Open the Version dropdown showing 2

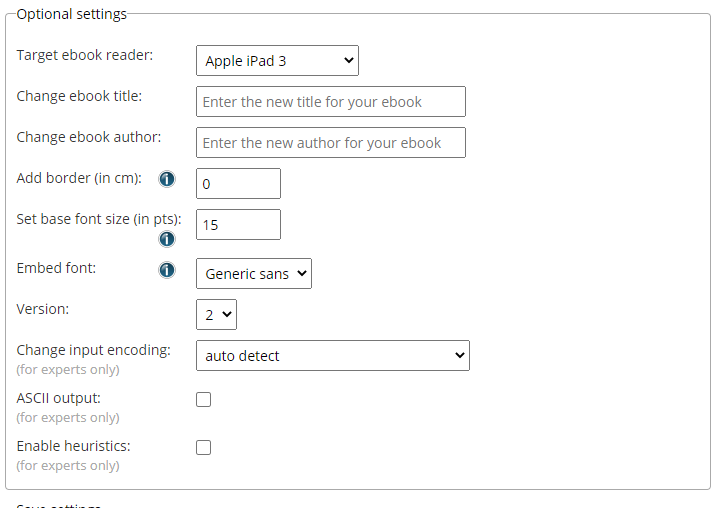[x=216, y=315]
